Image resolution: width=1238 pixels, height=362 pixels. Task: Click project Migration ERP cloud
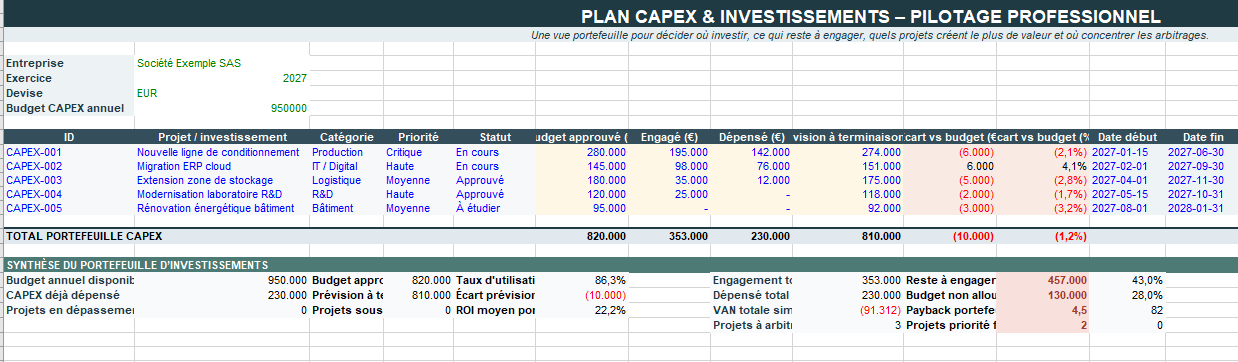coord(222,166)
